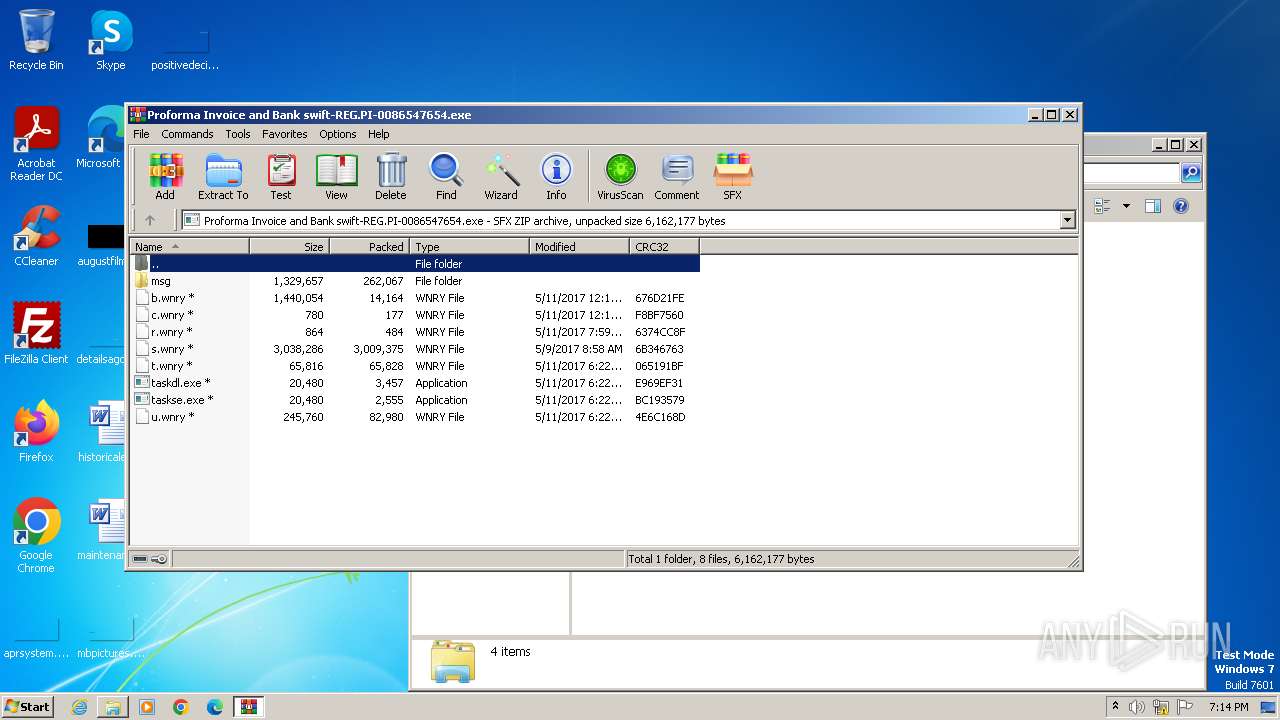Select the b.wnry file
The width and height of the screenshot is (1280, 720).
pyautogui.click(x=415, y=298)
